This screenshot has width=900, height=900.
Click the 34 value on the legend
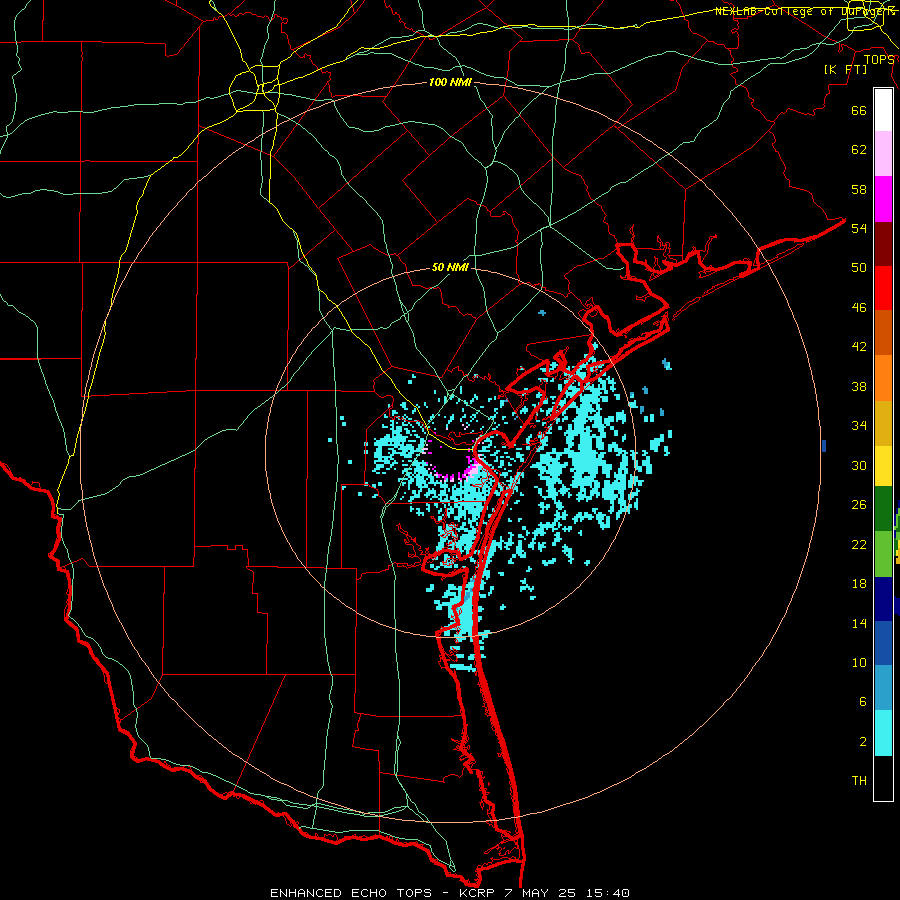859,425
